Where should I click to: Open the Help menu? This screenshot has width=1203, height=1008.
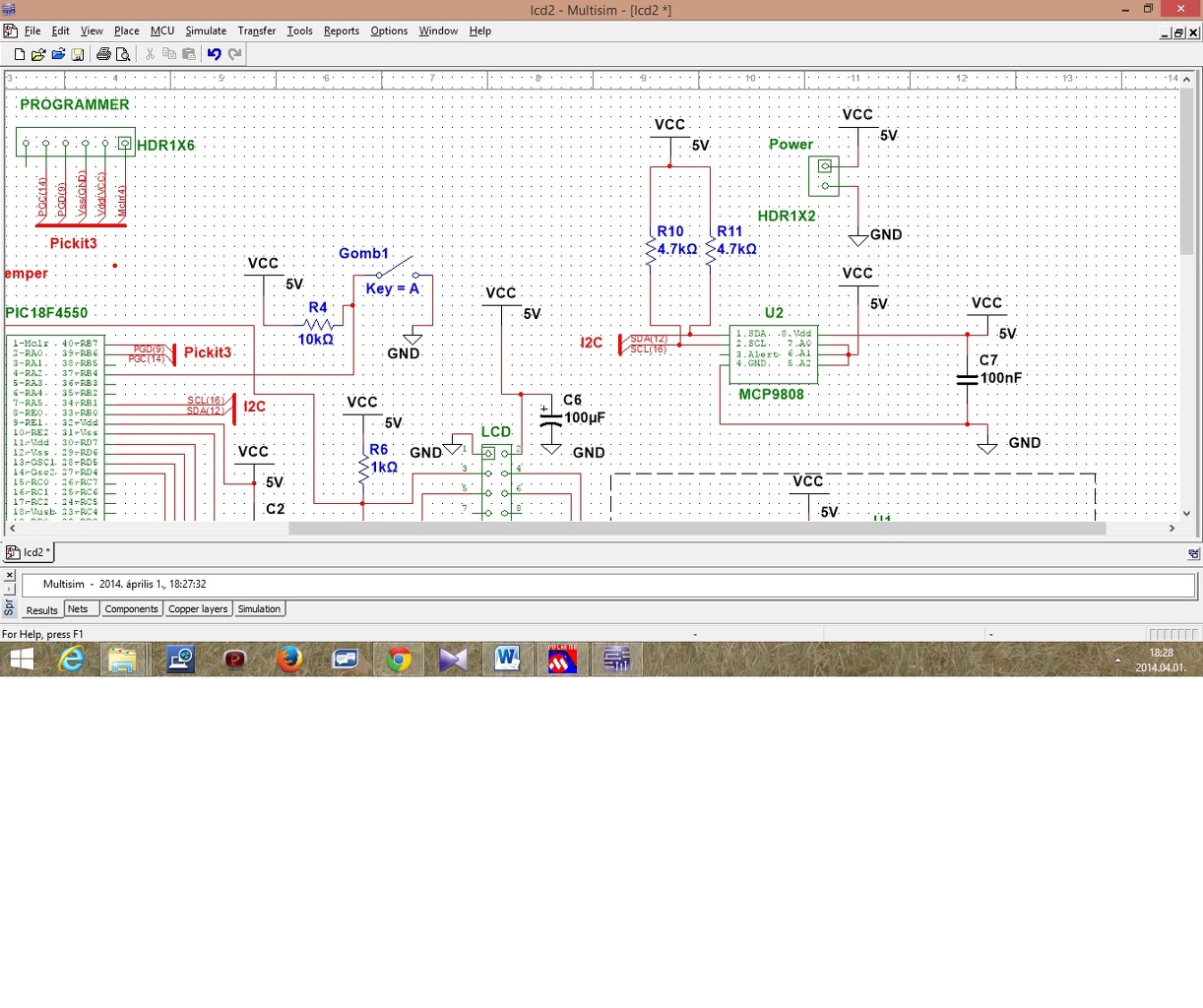click(x=479, y=31)
